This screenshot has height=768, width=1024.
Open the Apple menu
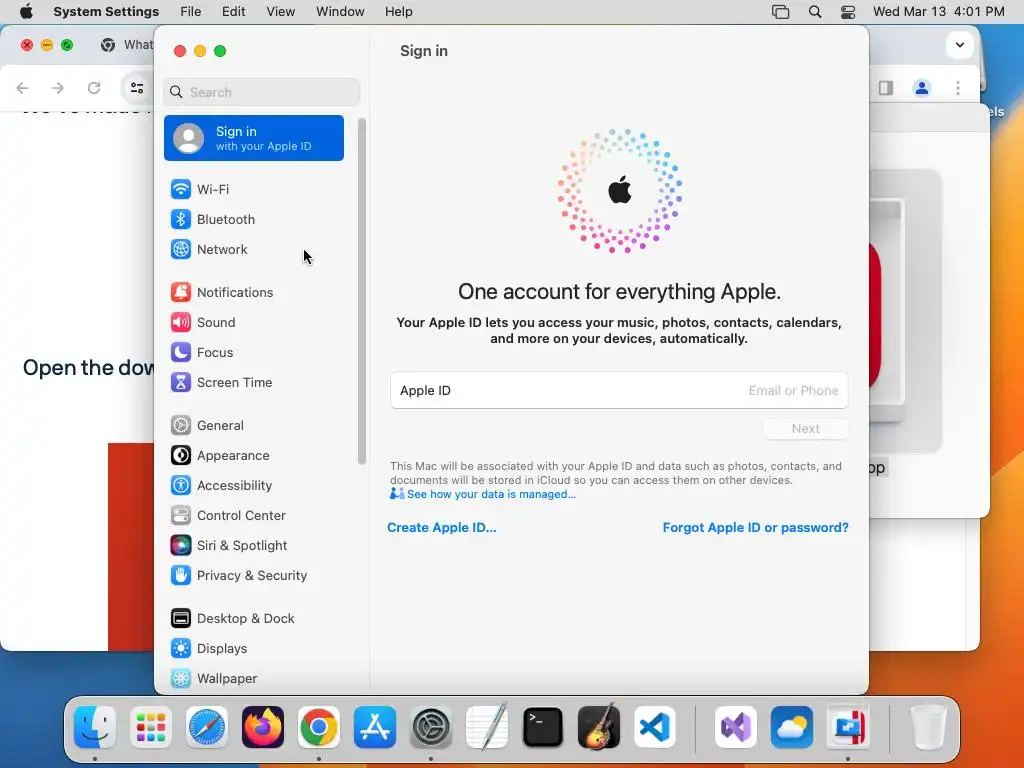[x=26, y=12]
